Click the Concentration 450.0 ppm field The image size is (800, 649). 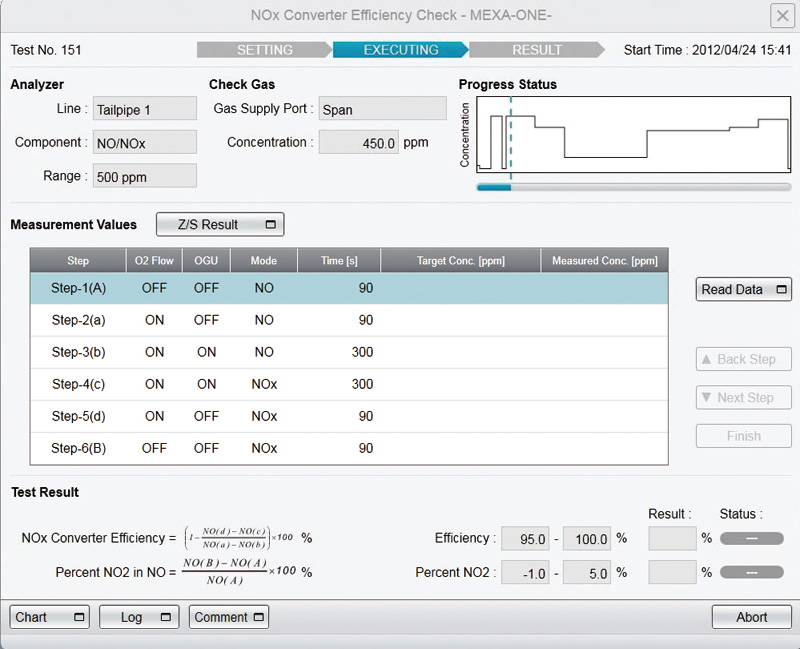[358, 143]
